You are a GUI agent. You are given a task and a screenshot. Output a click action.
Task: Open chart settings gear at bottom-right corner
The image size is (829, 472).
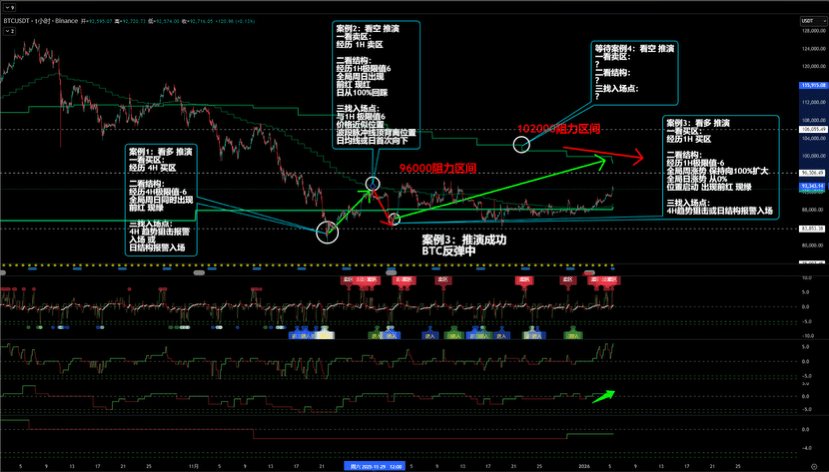(x=812, y=465)
